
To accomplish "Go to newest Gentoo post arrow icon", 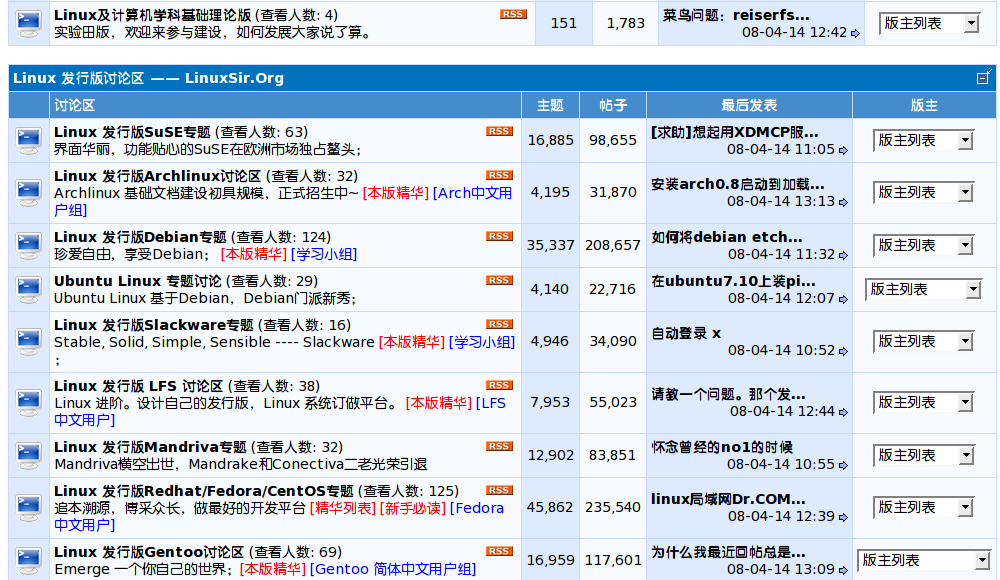I will point(843,570).
